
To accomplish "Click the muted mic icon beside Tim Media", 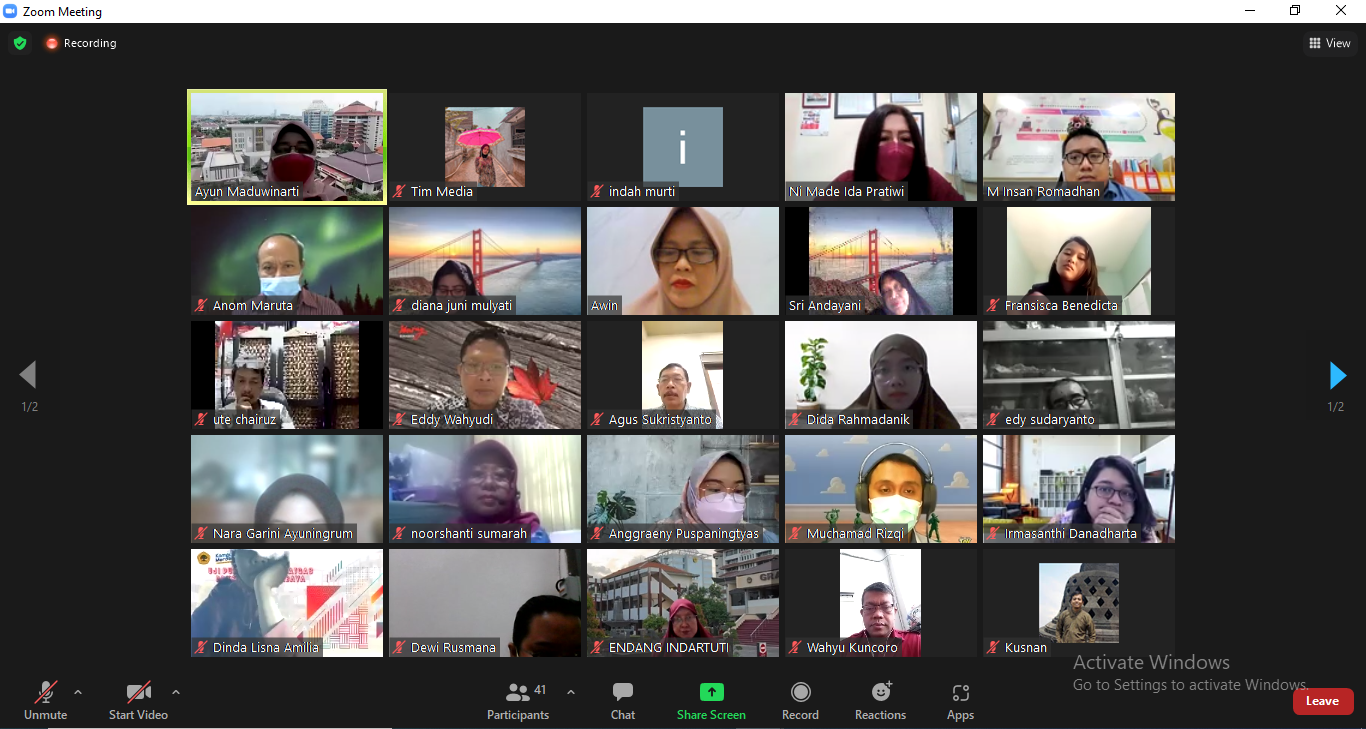I will (x=400, y=191).
